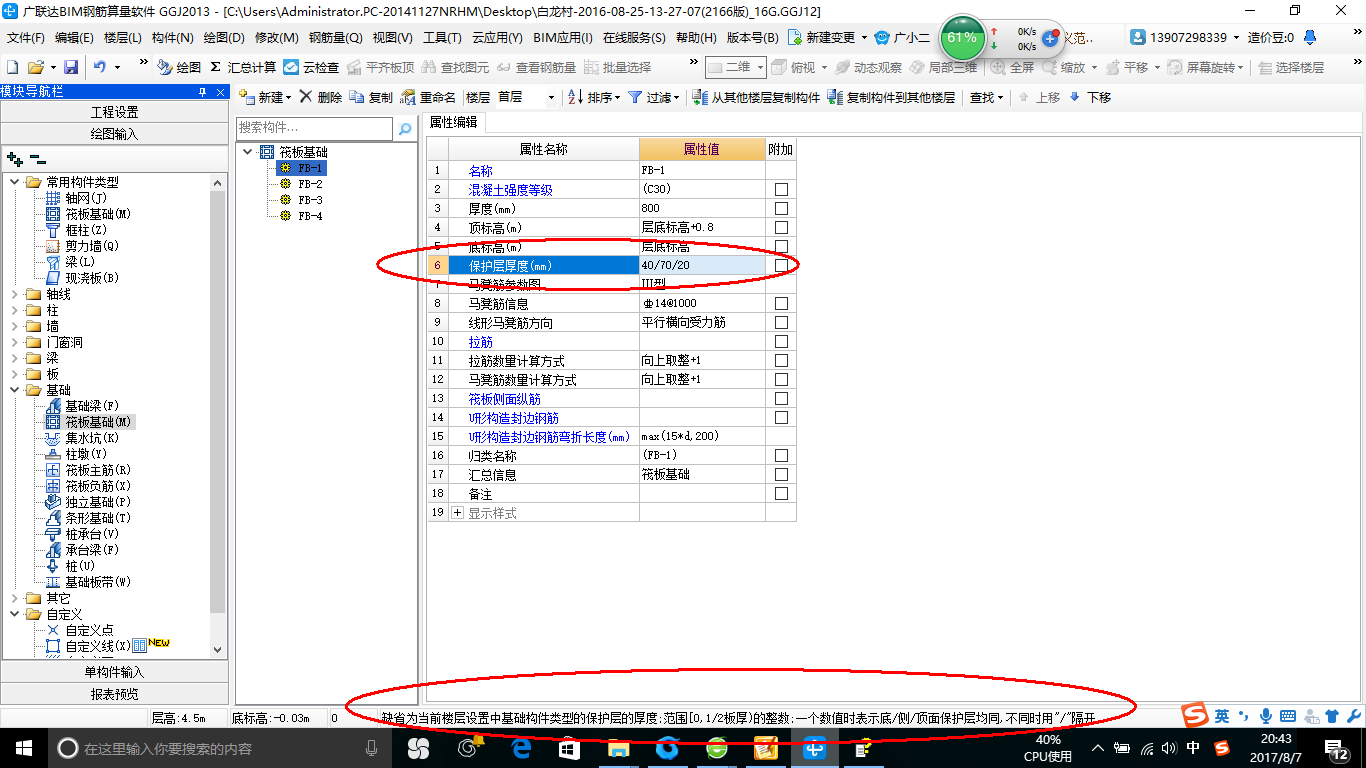Select 基础梁(F) tree item

(x=92, y=406)
